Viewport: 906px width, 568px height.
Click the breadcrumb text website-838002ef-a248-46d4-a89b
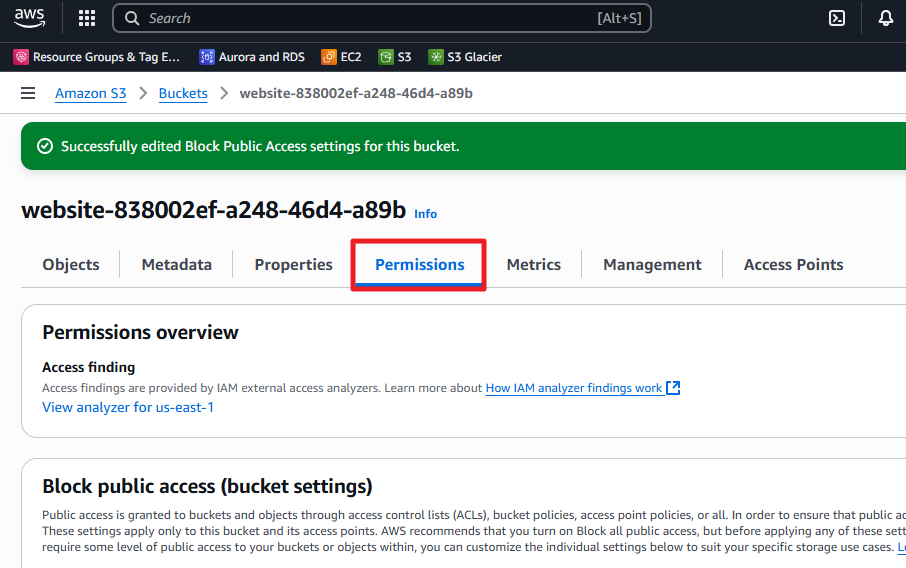pyautogui.click(x=356, y=93)
